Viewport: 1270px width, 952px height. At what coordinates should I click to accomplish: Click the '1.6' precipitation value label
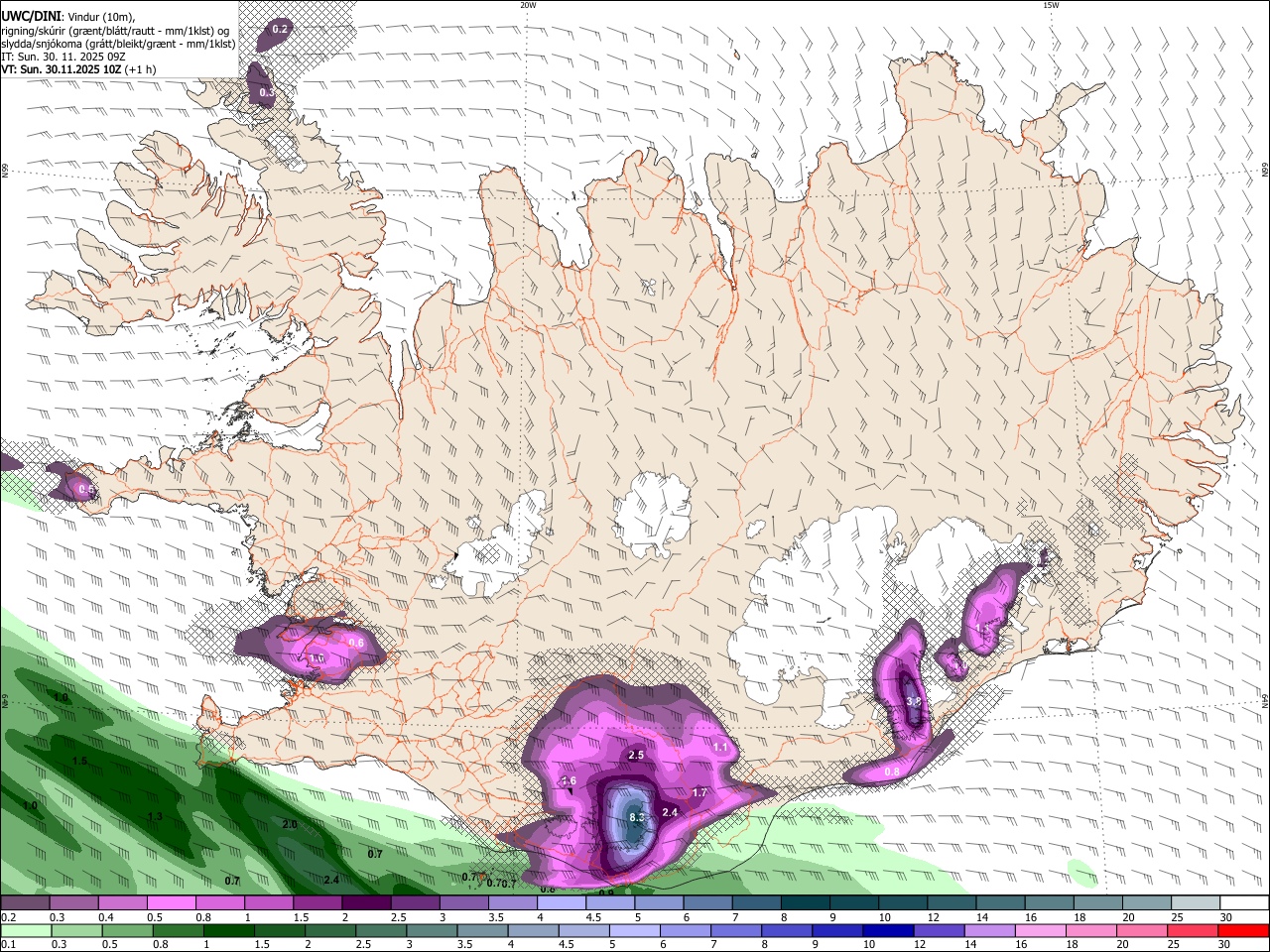[x=569, y=780]
